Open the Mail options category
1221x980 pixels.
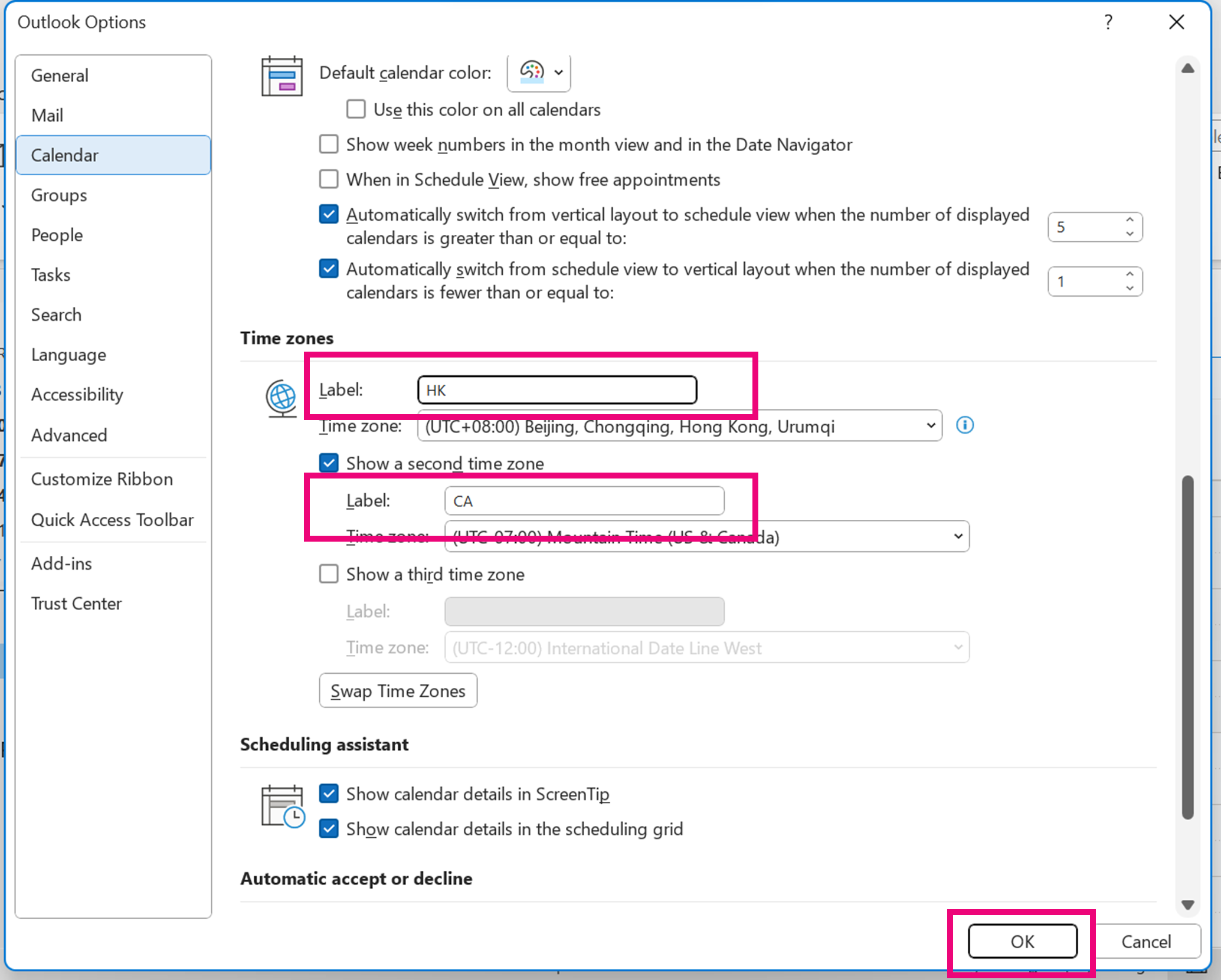click(x=47, y=115)
